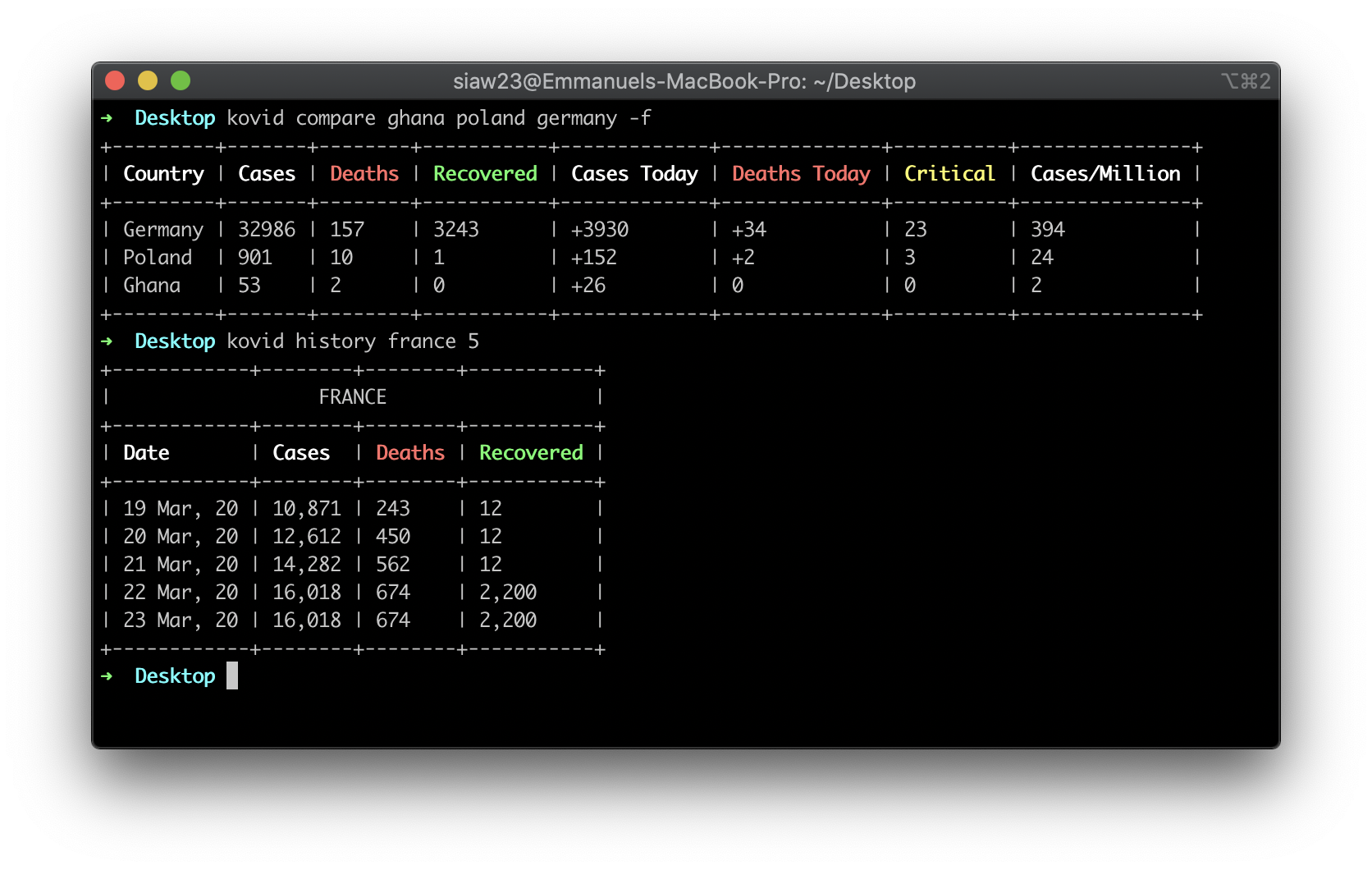Click the Cases Today column header
Screen dimensions: 1372x870
coord(634,174)
